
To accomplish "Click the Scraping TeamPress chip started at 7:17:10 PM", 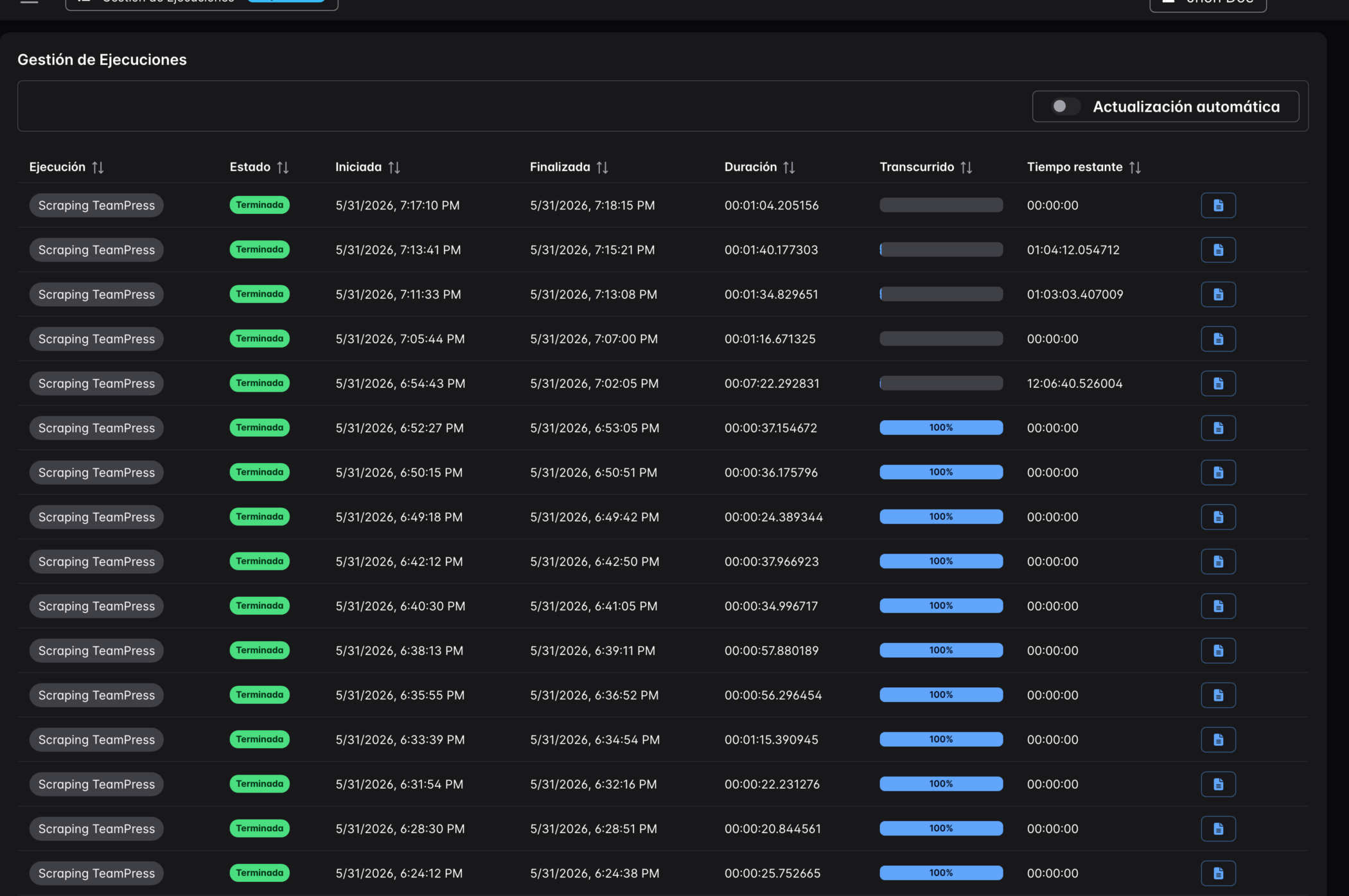I will click(x=96, y=206).
